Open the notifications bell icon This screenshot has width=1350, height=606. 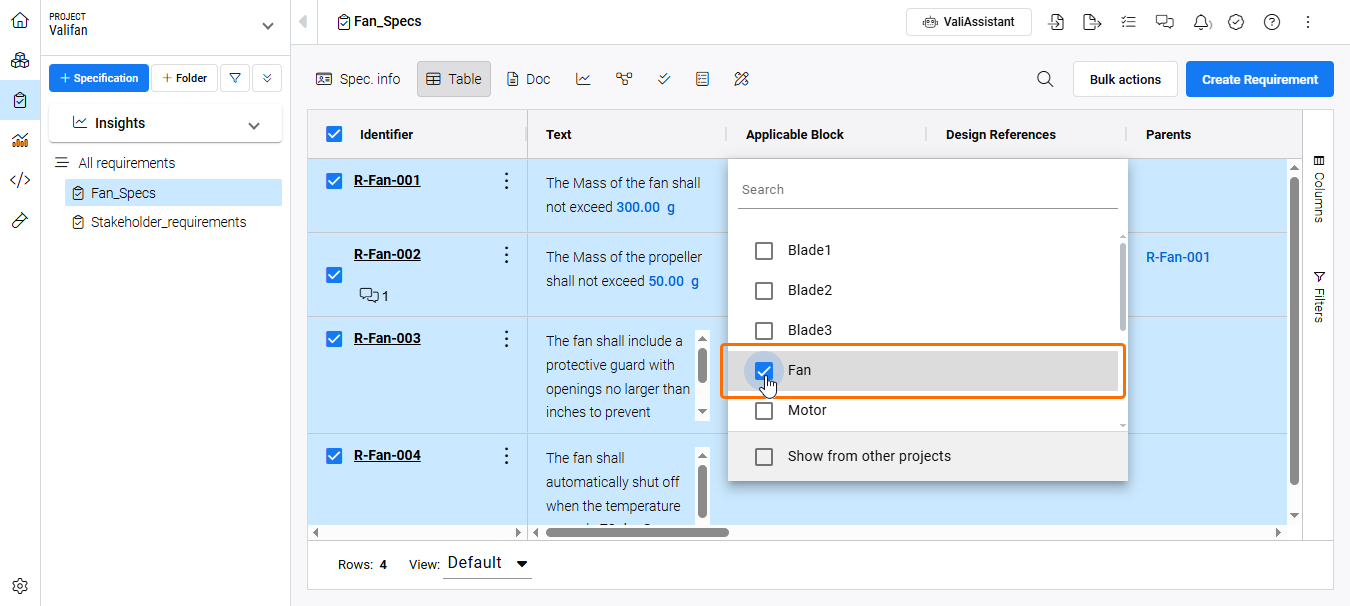pos(1202,22)
